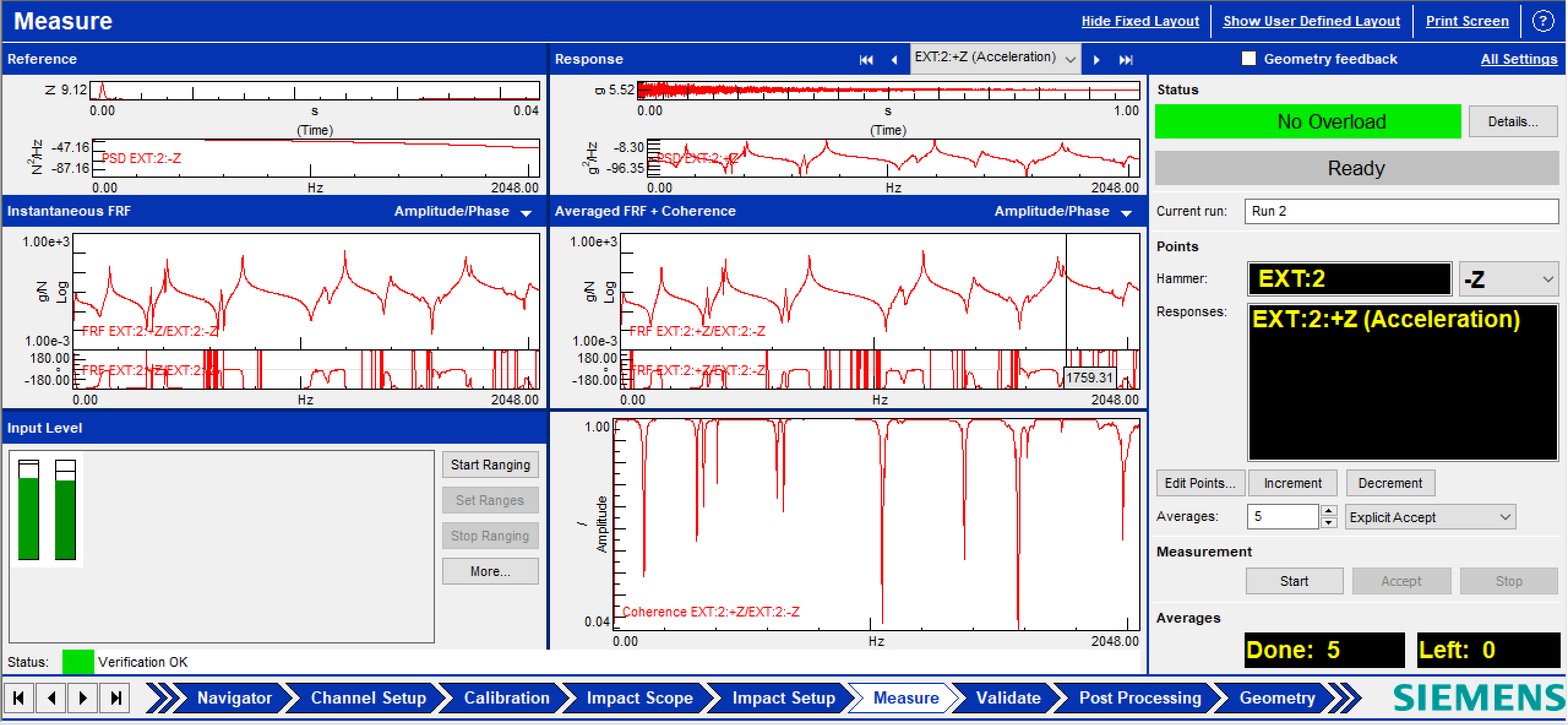Switch to Post Processing tab
Screen dimensions: 1568x725
(x=1140, y=698)
